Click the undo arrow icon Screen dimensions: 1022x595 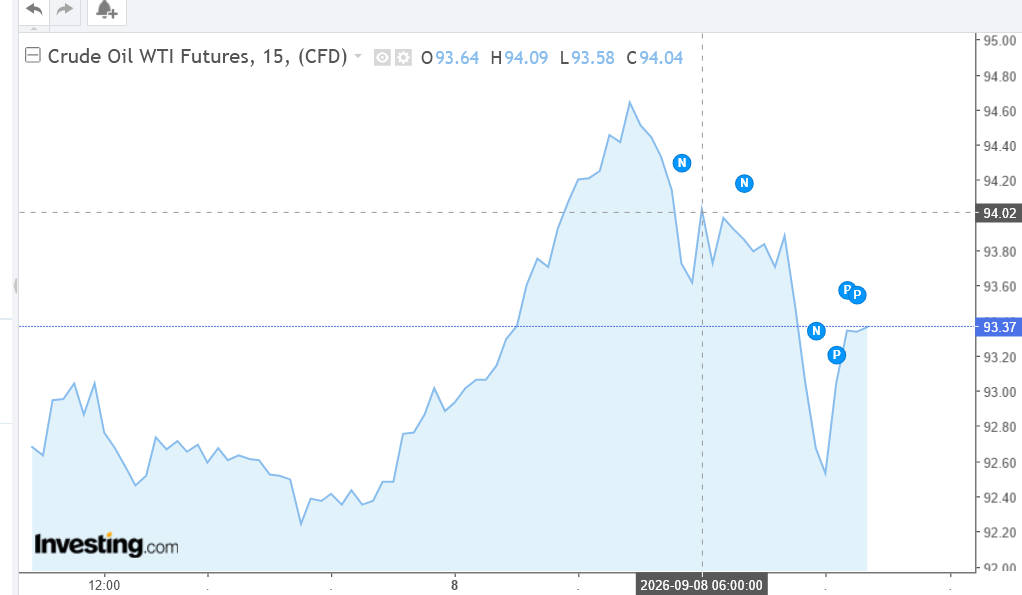pyautogui.click(x=34, y=10)
